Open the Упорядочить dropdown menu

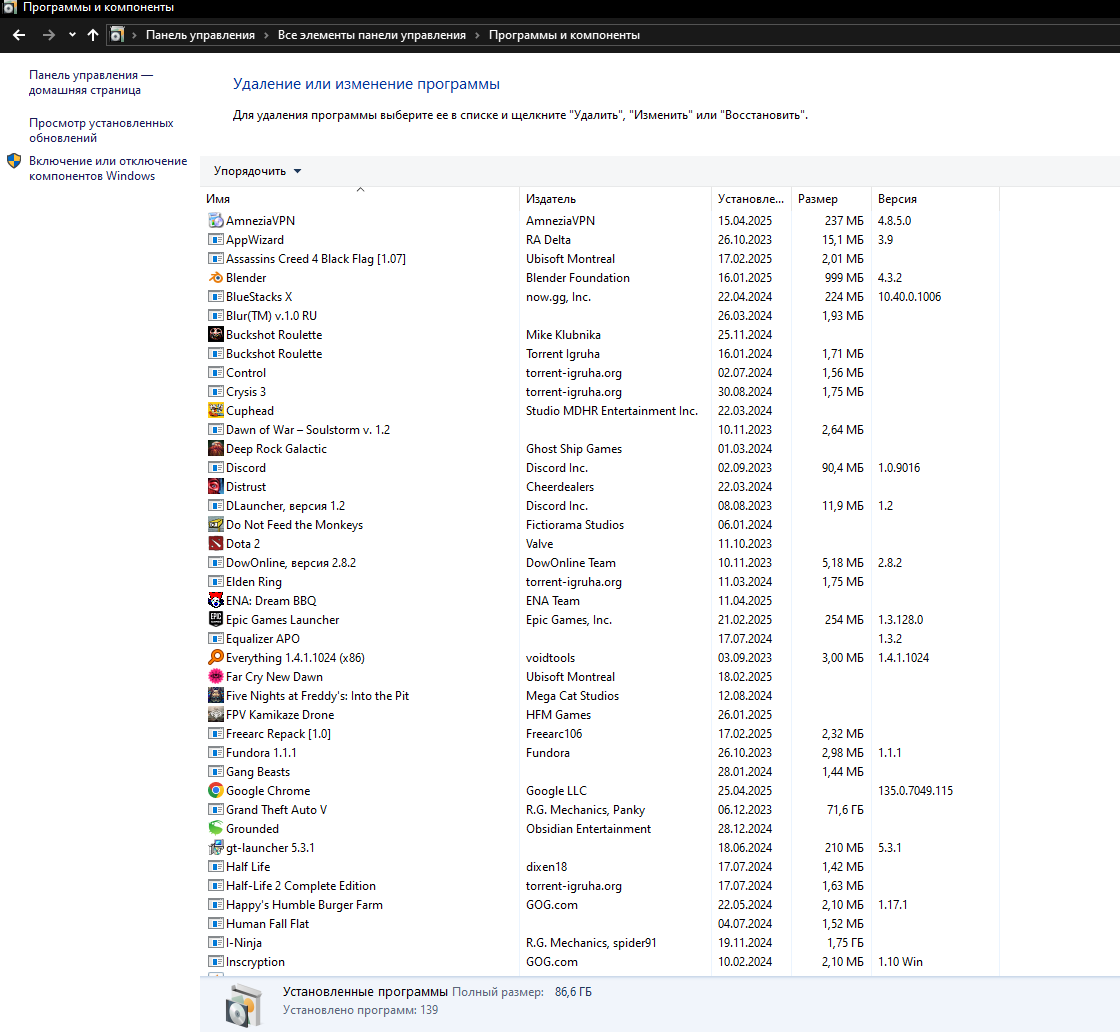tap(257, 171)
